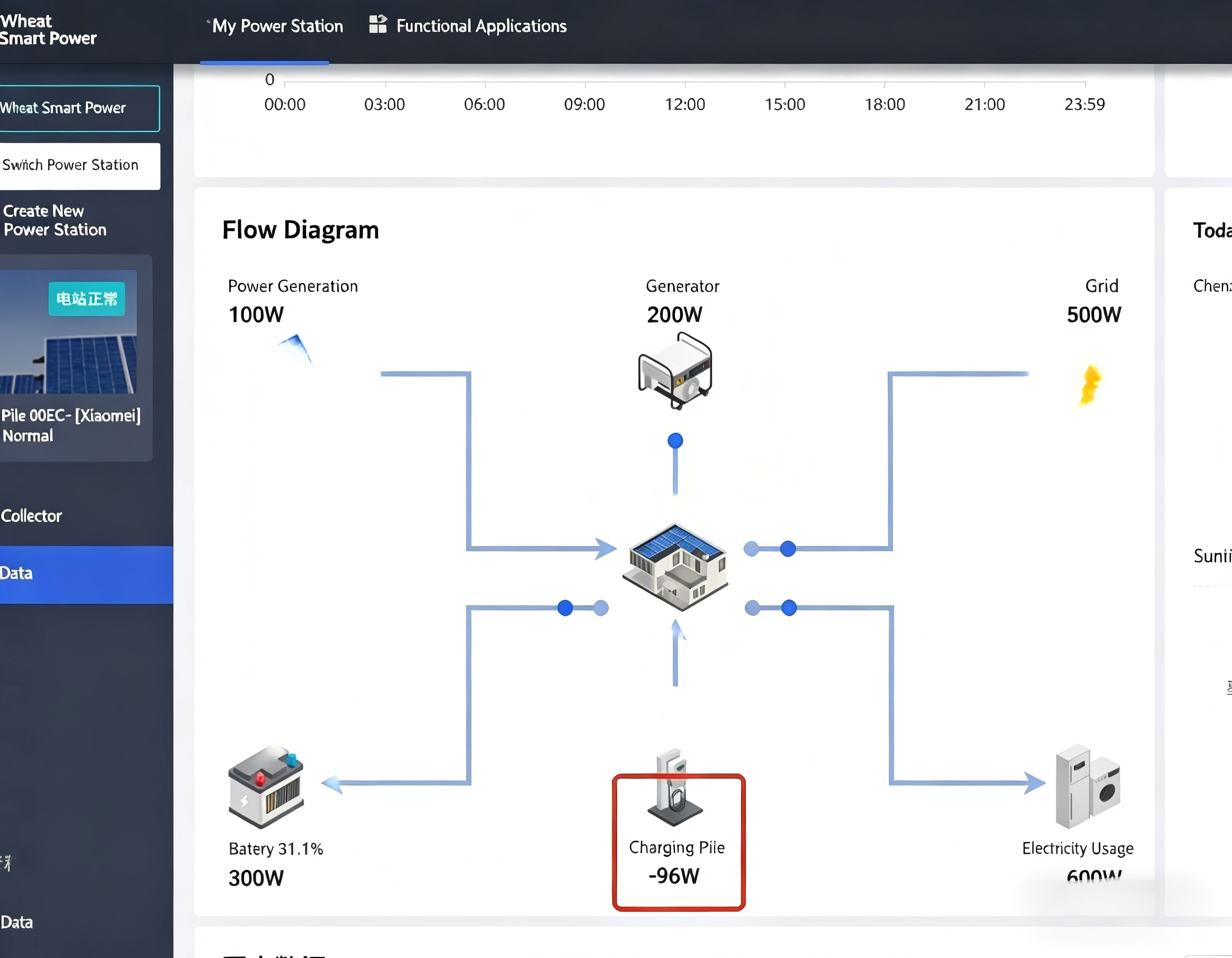Screen dimensions: 1232x958
Task: Click the teal station status badge
Action: tap(86, 298)
